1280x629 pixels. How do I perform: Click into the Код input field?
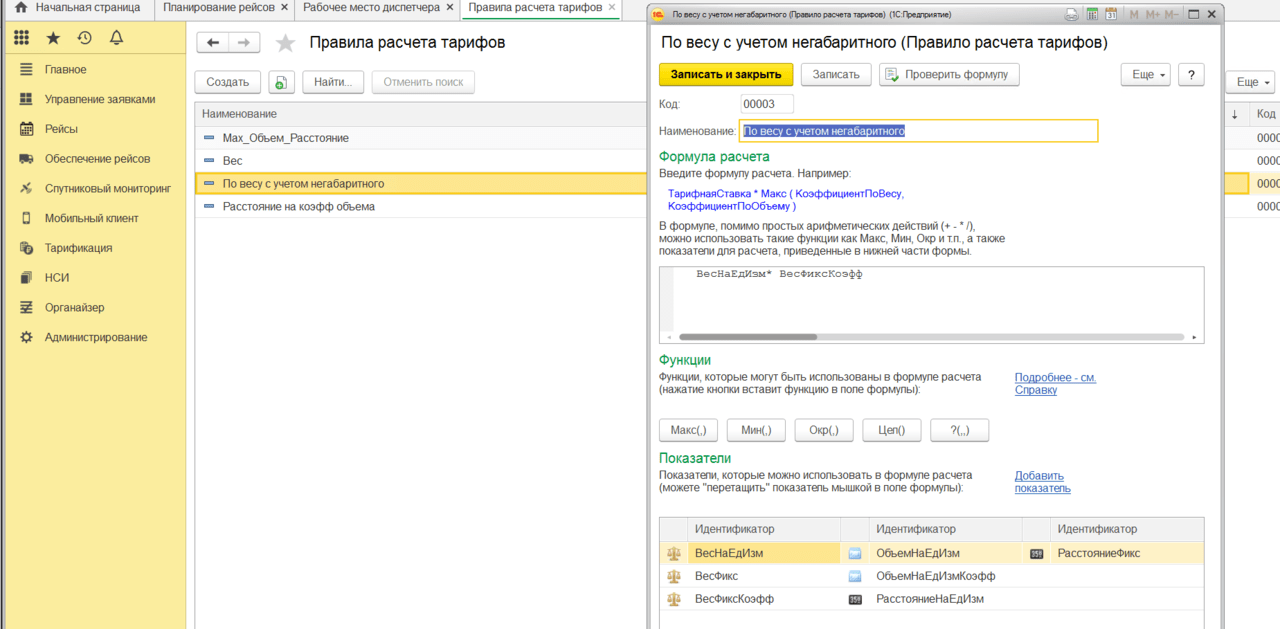coord(767,104)
